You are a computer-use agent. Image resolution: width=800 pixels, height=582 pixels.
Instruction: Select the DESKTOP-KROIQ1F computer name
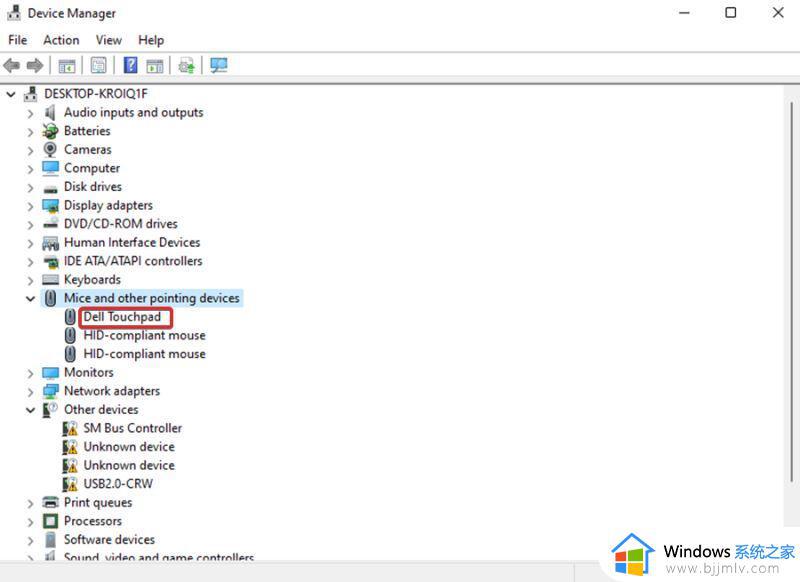pyautogui.click(x=96, y=94)
